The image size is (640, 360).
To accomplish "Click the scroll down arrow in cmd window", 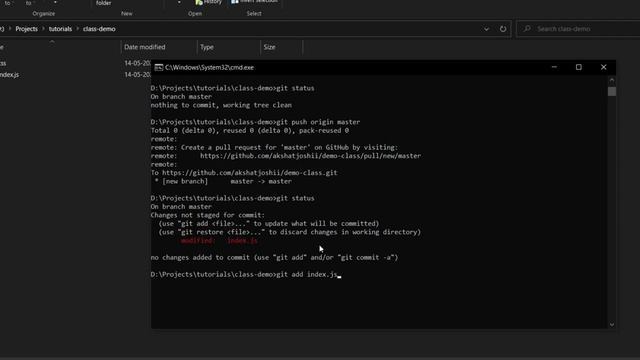I will point(611,324).
